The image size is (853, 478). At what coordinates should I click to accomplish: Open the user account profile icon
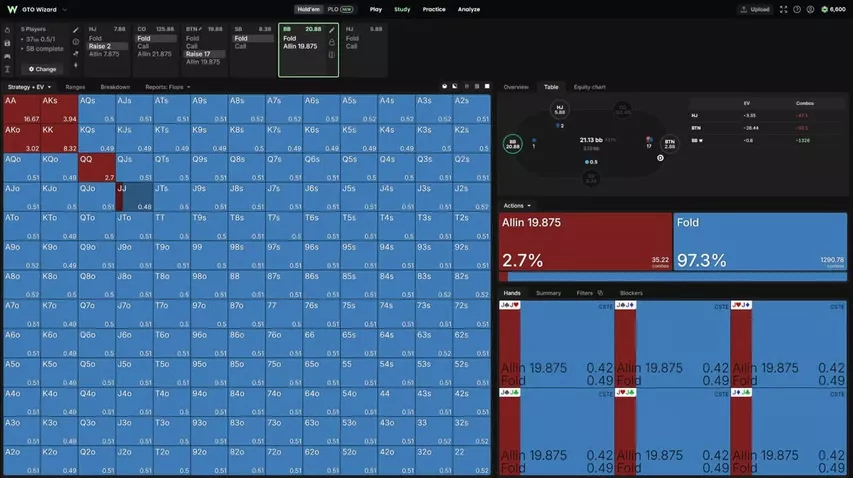pos(811,9)
